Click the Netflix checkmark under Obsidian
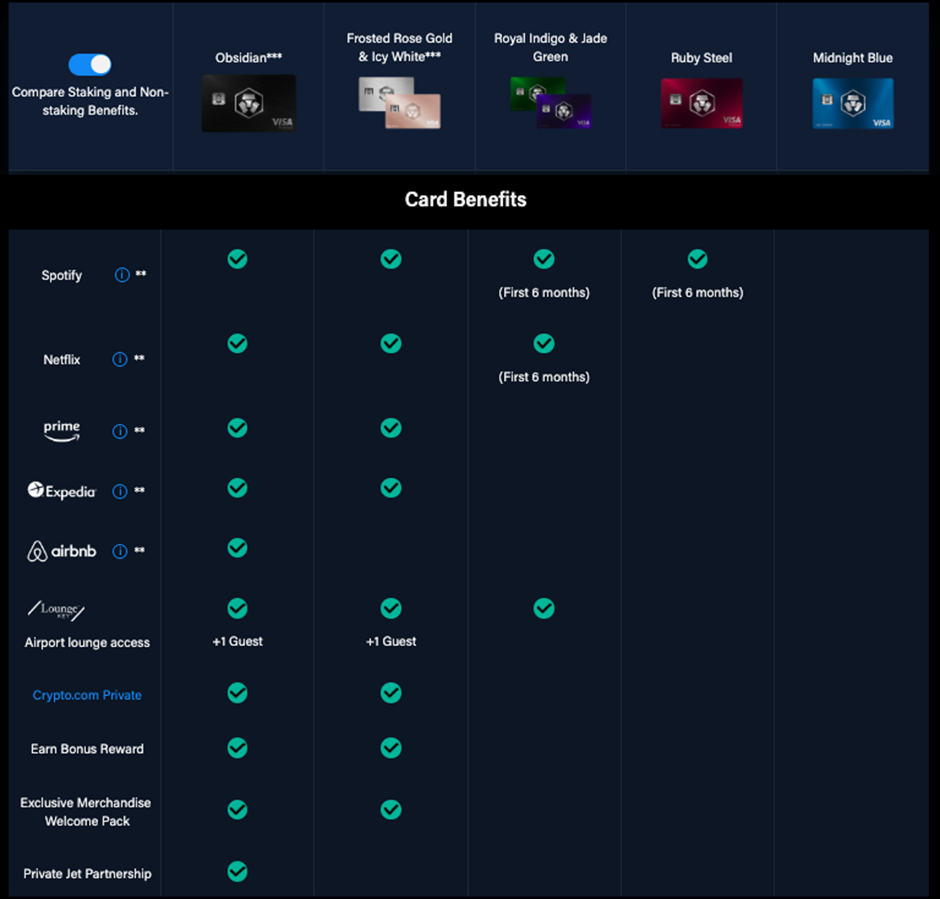Screen dimensions: 940x899 coord(237,343)
